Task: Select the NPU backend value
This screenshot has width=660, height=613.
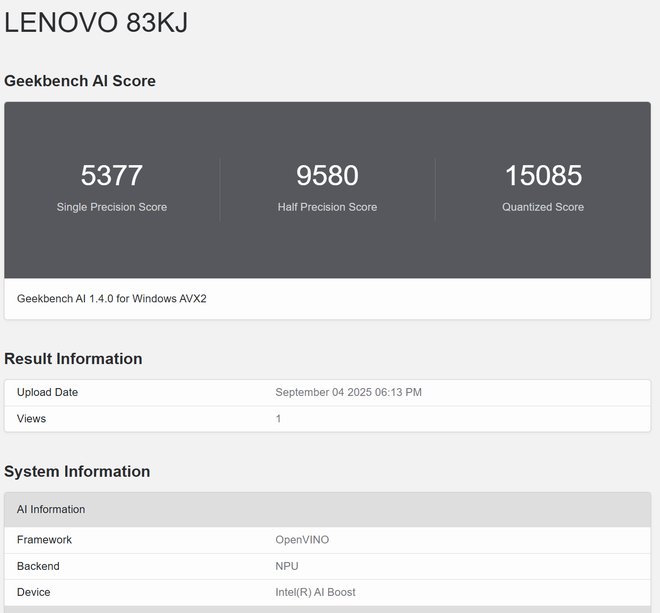Action: pyautogui.click(x=287, y=566)
